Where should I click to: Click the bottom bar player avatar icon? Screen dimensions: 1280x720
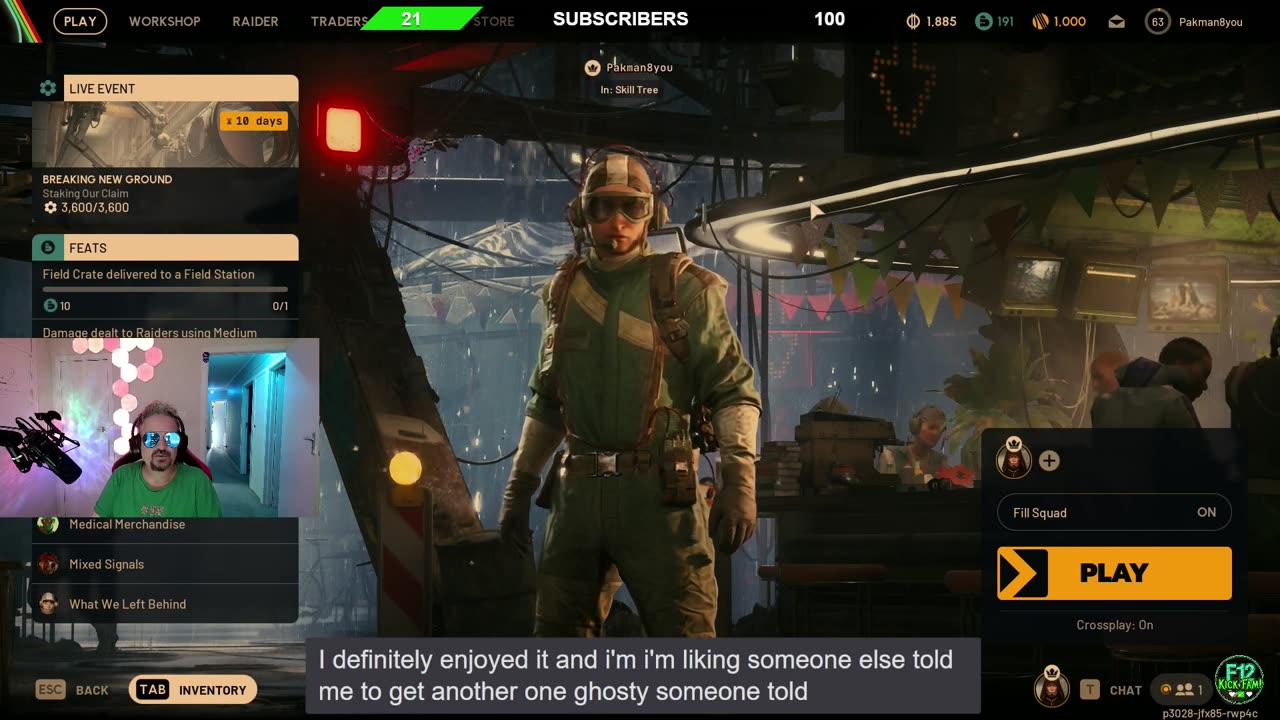tap(1051, 687)
